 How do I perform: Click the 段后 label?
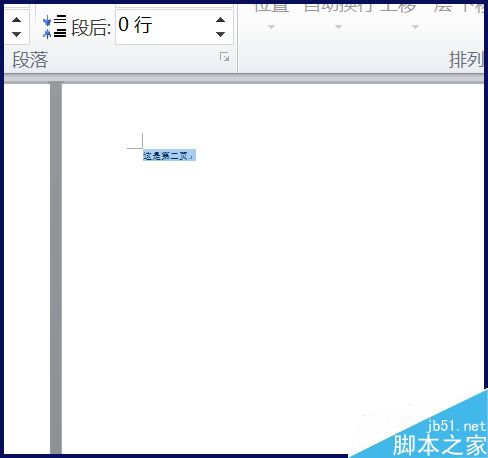[x=91, y=27]
